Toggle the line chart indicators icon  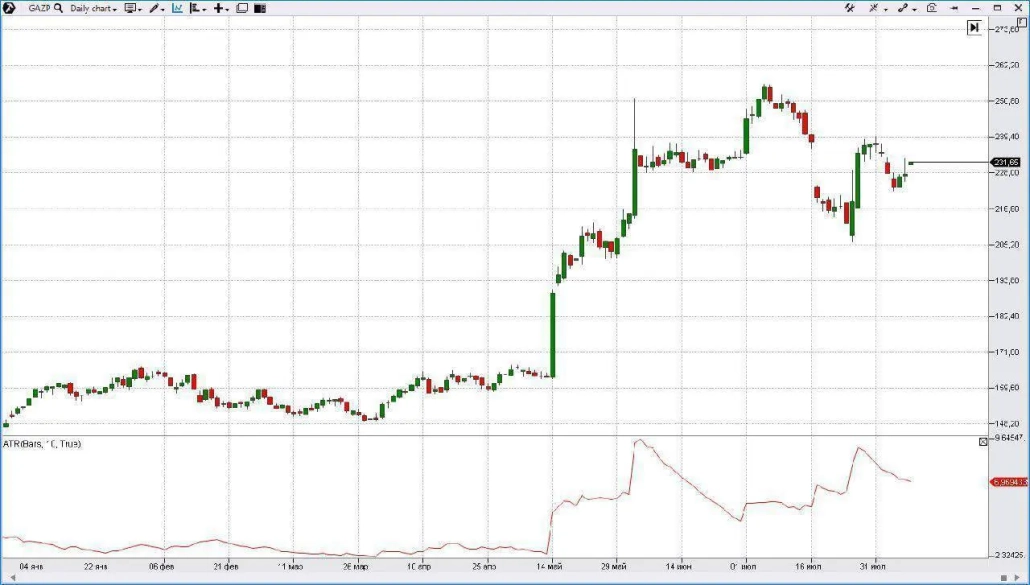(x=178, y=8)
